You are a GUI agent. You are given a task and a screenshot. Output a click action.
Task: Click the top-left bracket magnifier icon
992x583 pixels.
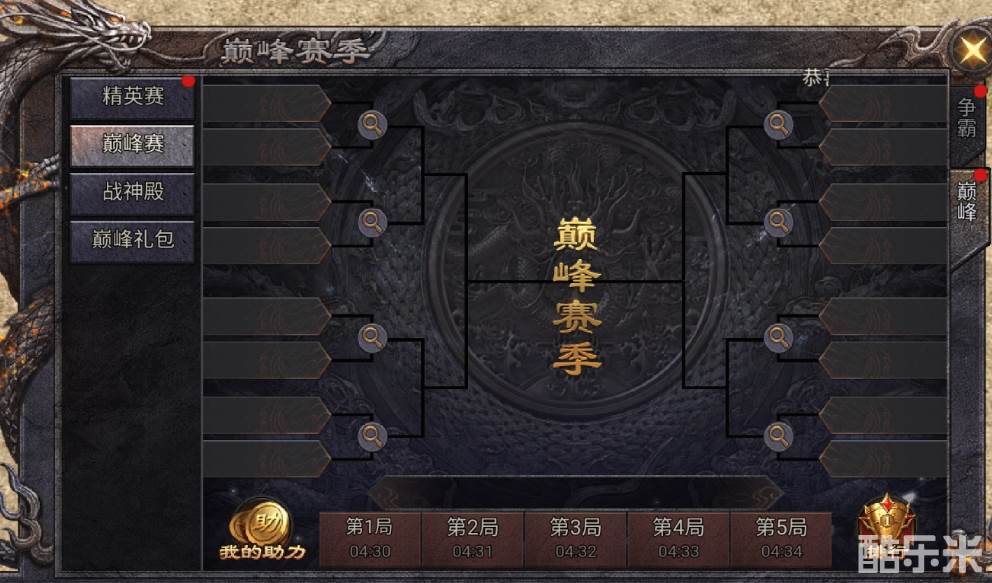[372, 125]
